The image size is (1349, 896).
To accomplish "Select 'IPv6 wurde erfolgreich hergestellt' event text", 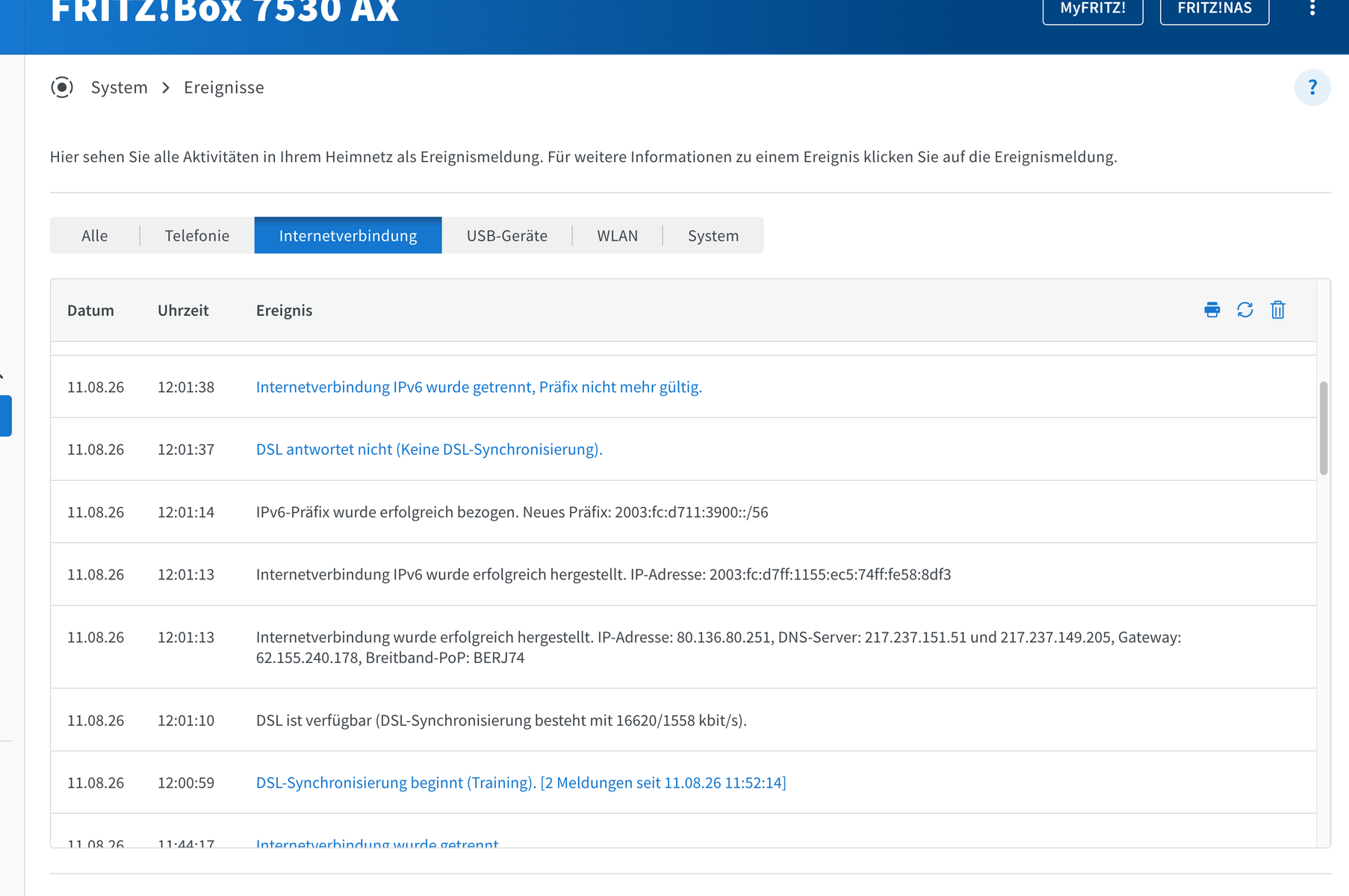I will click(x=604, y=574).
